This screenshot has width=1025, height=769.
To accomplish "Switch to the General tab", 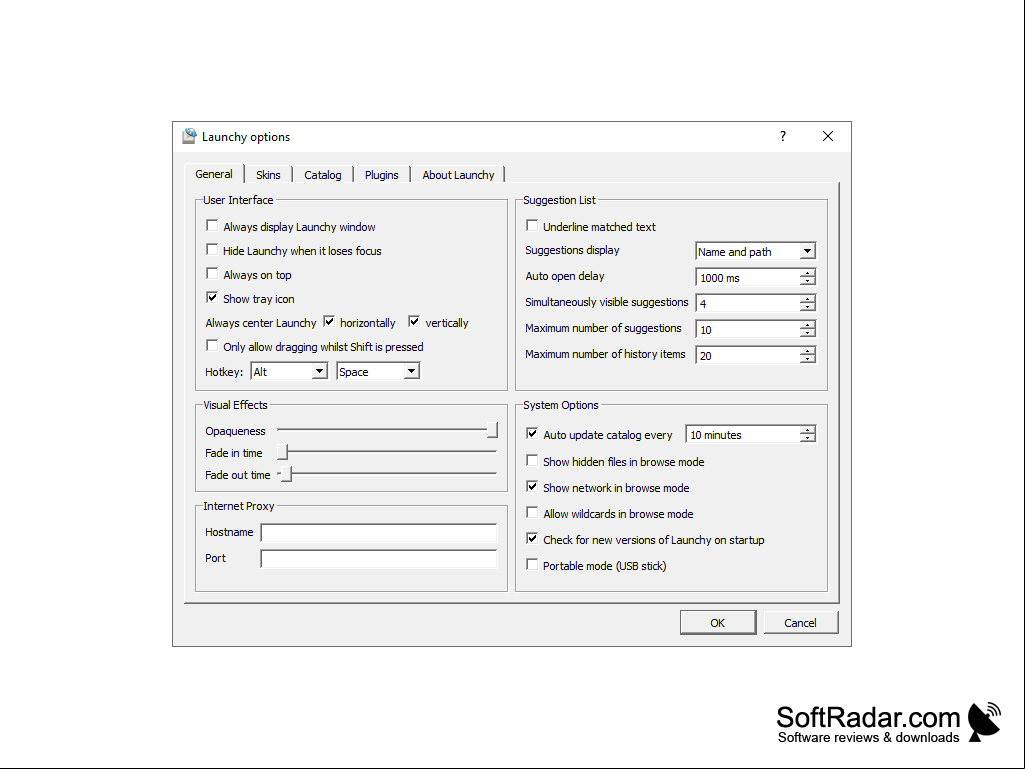I will point(214,174).
